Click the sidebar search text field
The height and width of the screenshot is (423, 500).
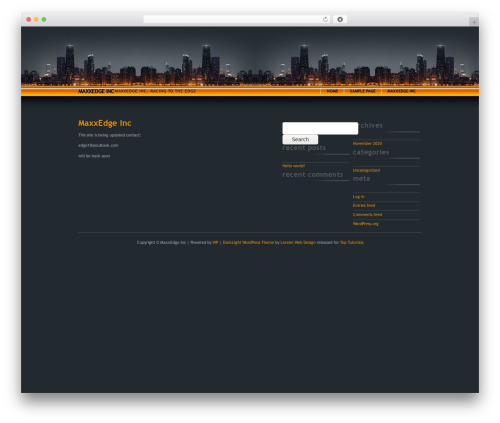click(x=320, y=128)
